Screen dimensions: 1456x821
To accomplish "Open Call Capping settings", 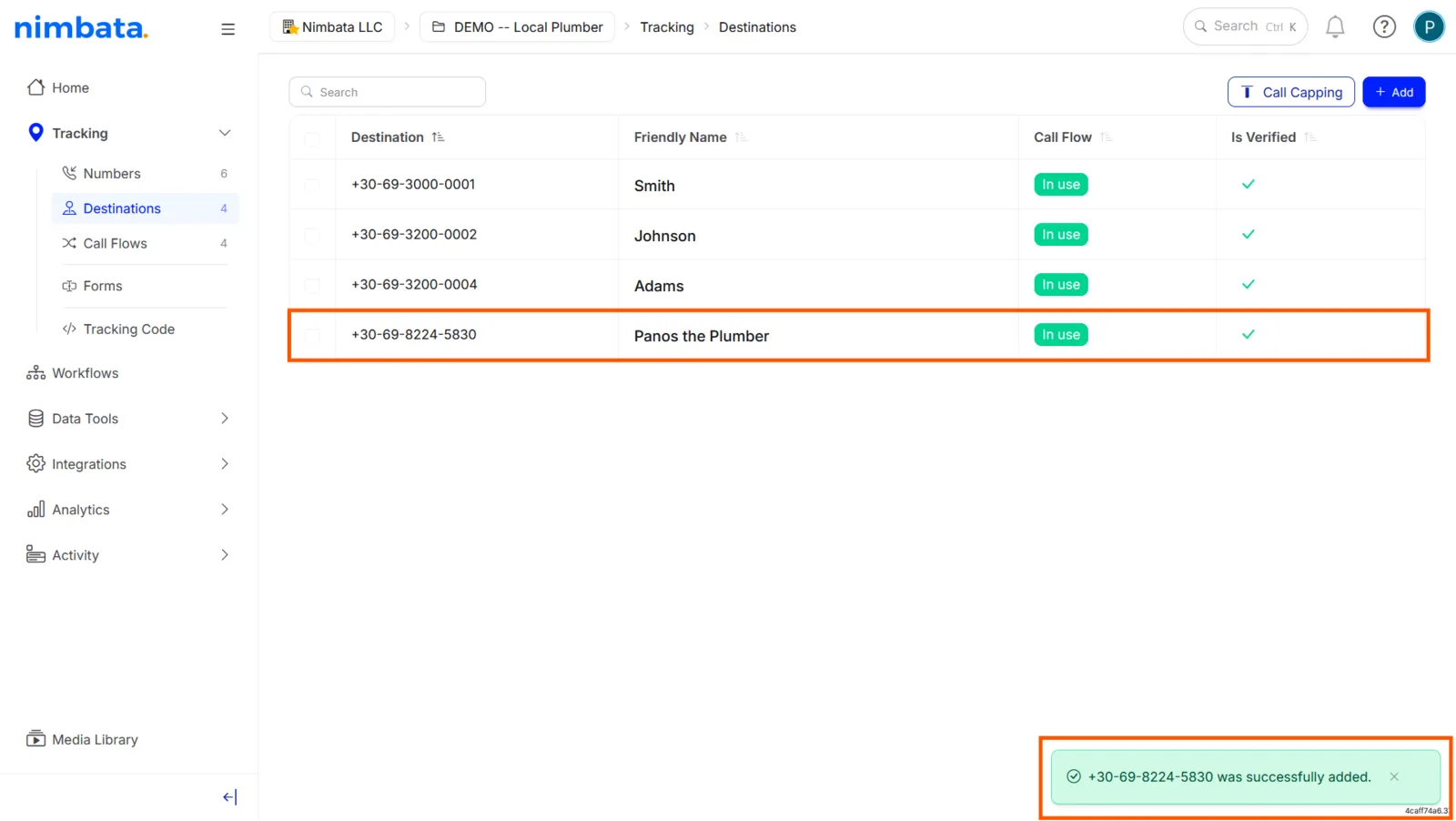I will coord(1291,92).
